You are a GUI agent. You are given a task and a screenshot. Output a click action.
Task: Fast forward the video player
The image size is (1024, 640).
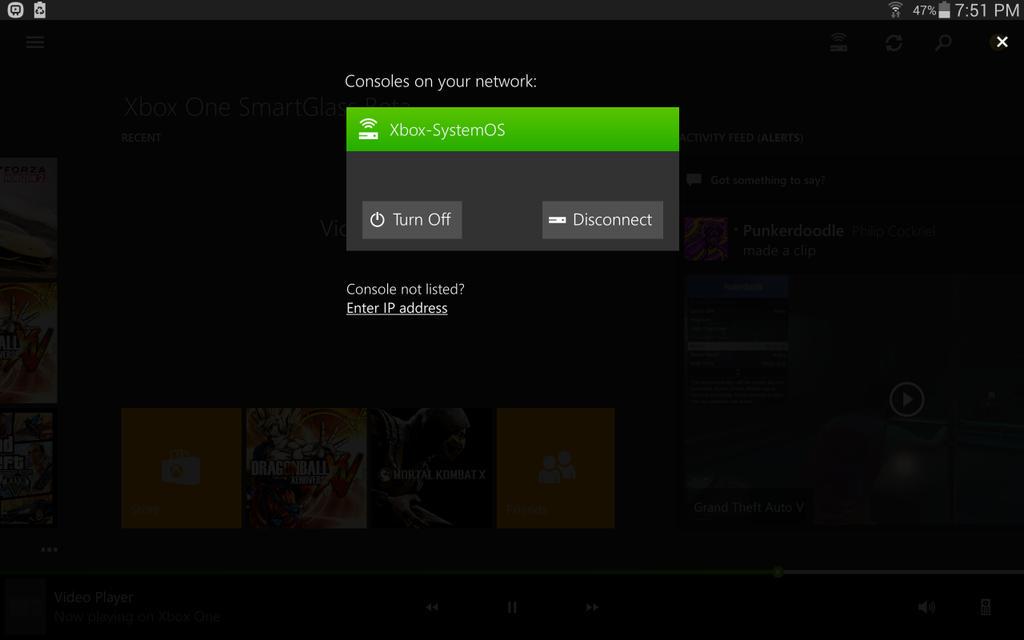click(592, 607)
